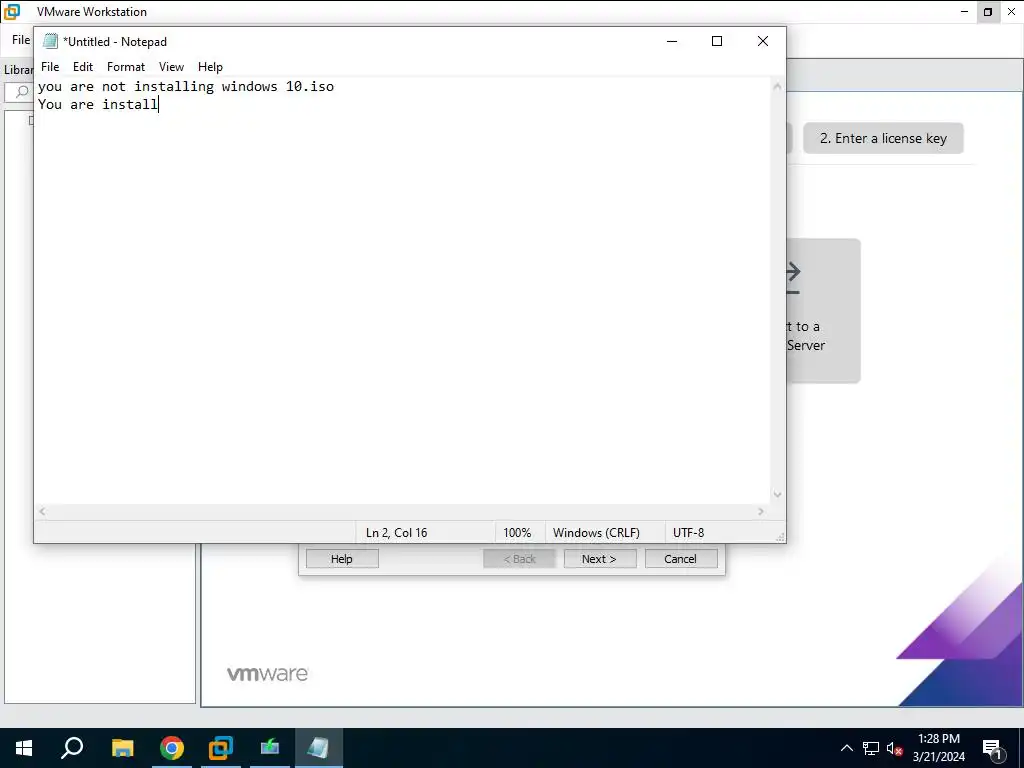Open the VMware Workstation File menu
Screen dimensions: 1024x768
(20, 40)
